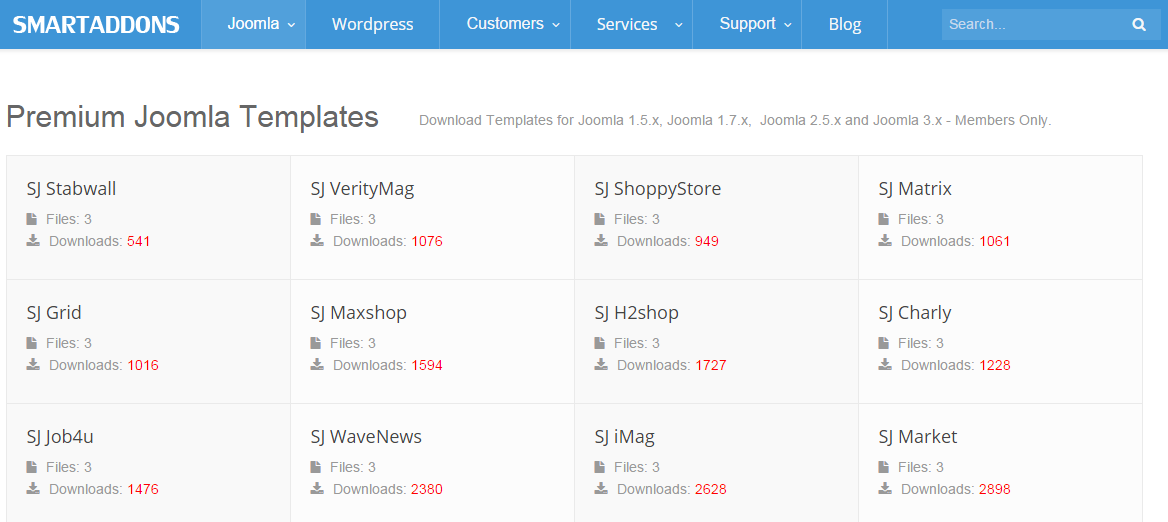Open the SJ WaveNews template
The width and height of the screenshot is (1168, 522).
pyautogui.click(x=366, y=437)
